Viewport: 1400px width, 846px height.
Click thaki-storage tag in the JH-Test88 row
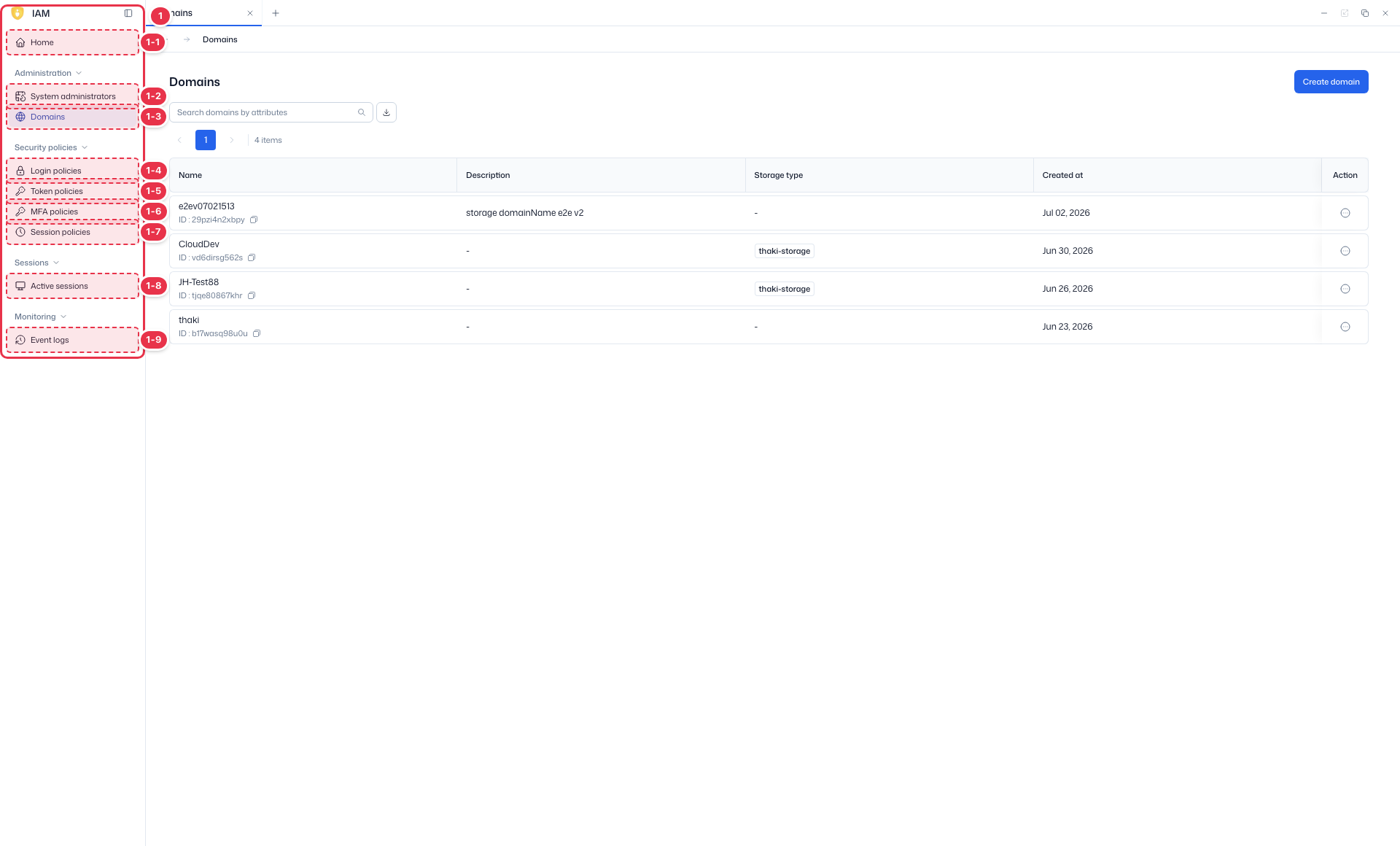(x=785, y=289)
